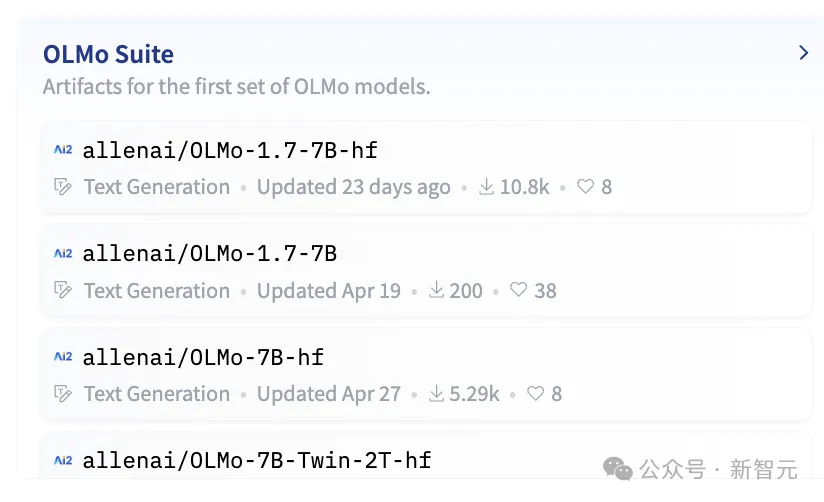Viewport: 824px width, 502px height.
Task: Click AI2 logo beside OLMo-7B-hf
Action: coord(63,356)
